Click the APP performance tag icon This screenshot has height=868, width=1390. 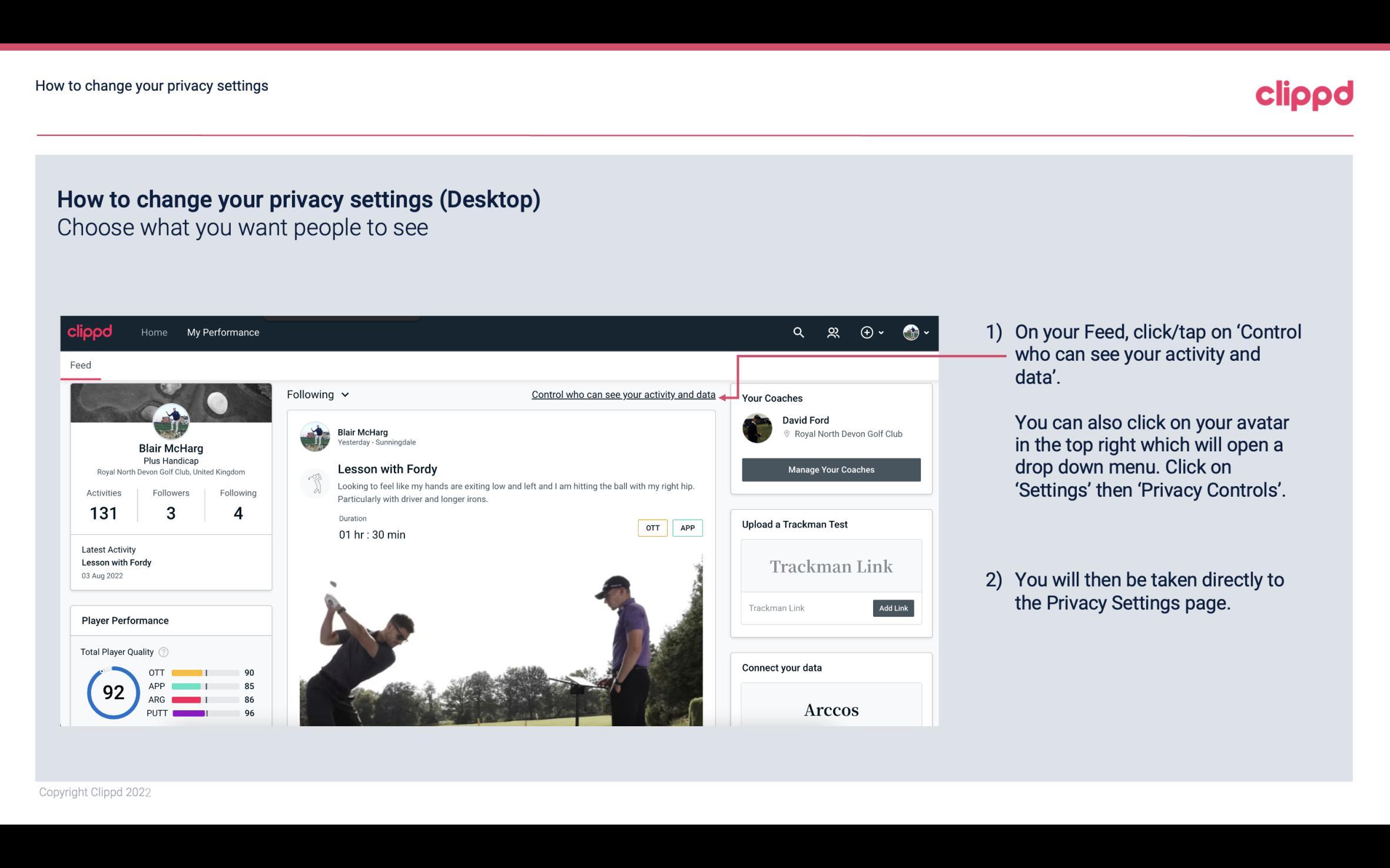point(687,527)
